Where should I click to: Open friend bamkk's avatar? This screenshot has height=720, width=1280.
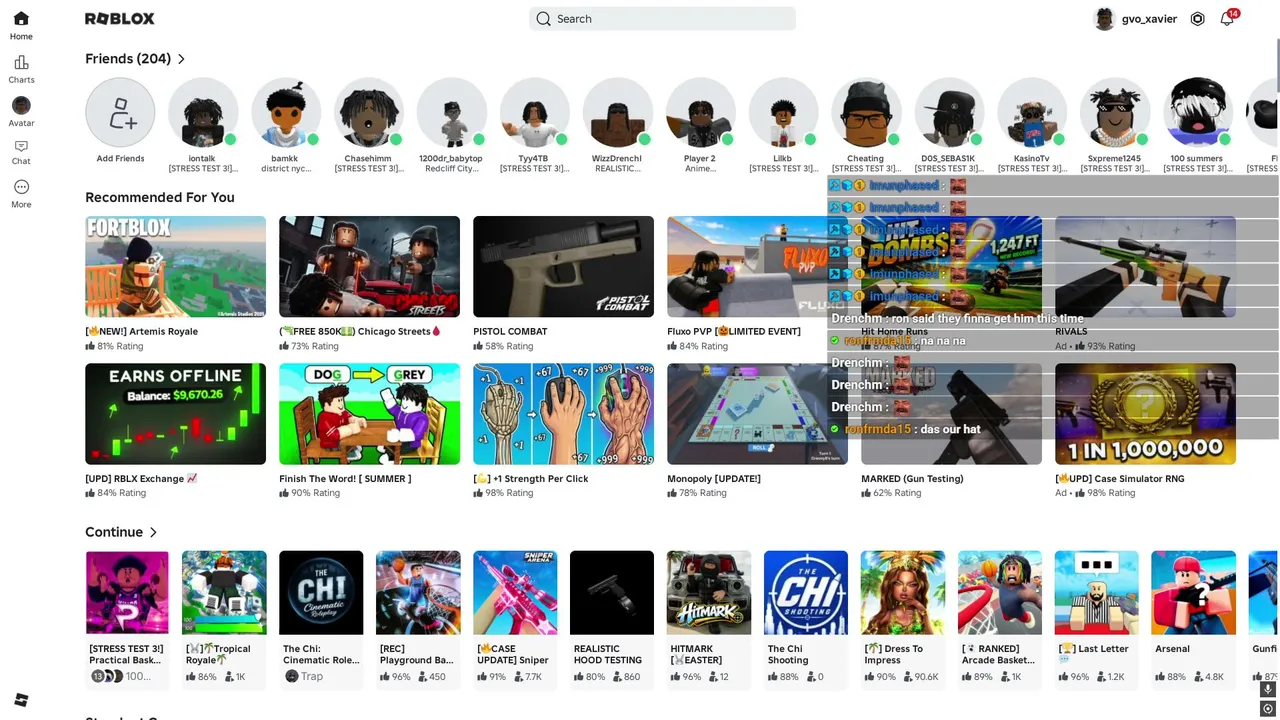(285, 113)
